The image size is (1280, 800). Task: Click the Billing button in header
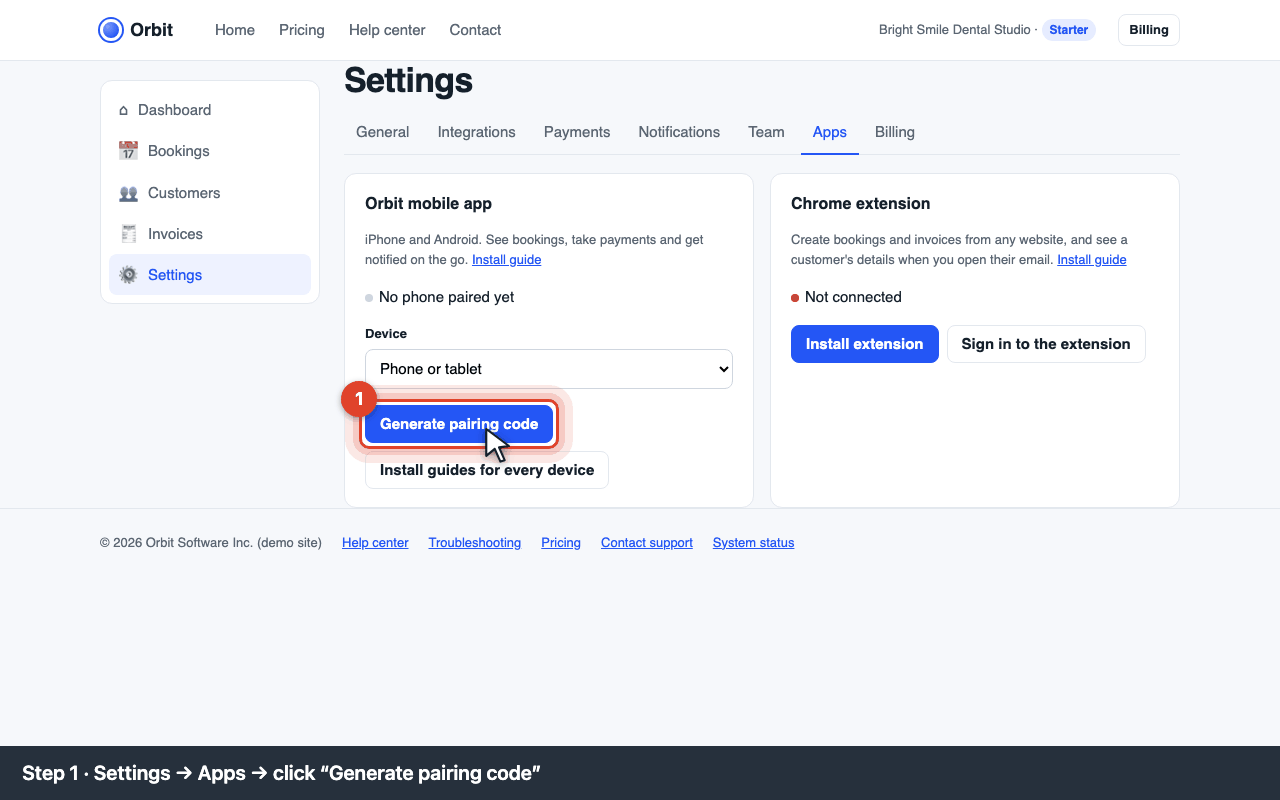[1149, 30]
